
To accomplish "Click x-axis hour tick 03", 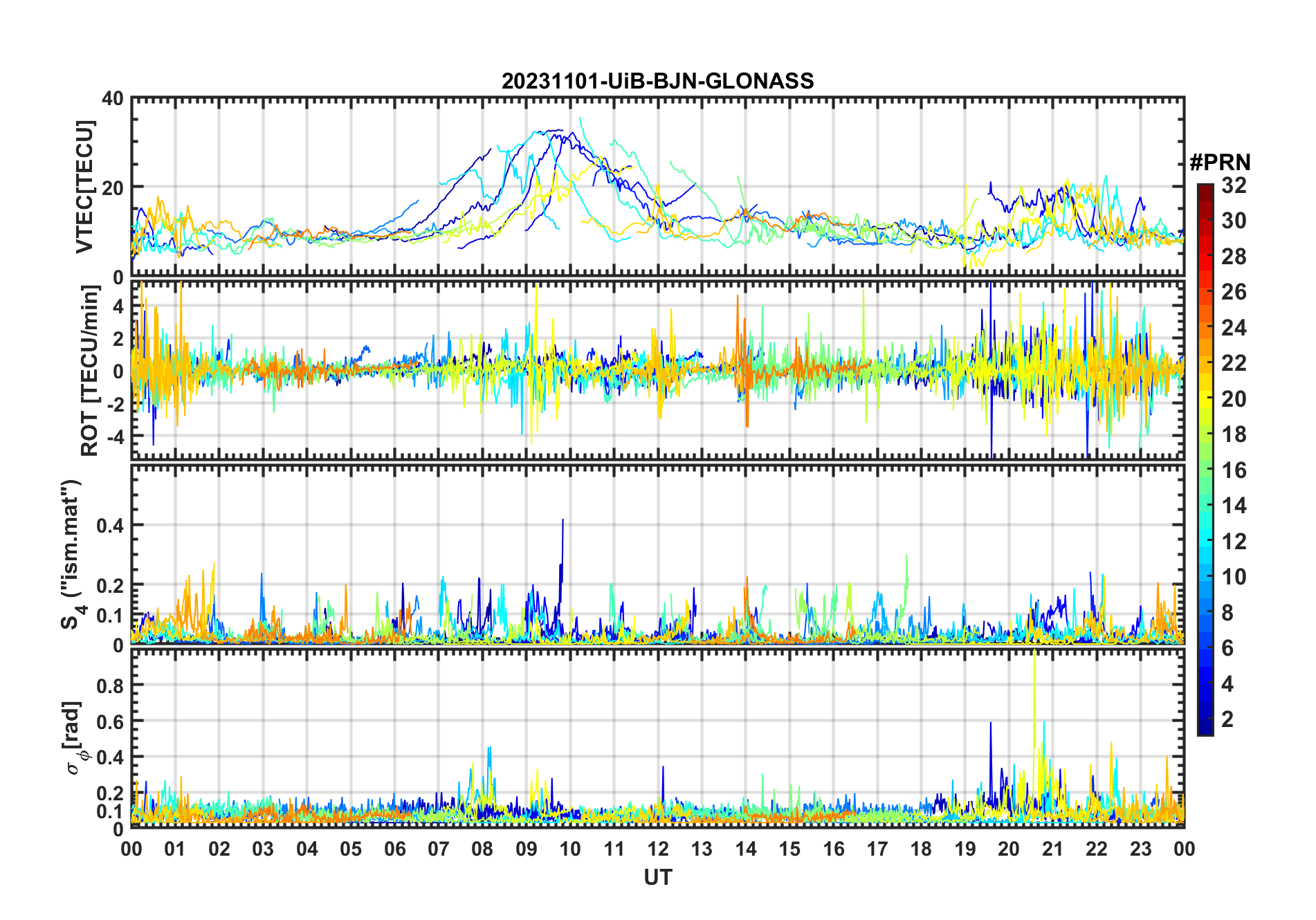I will 263,849.
